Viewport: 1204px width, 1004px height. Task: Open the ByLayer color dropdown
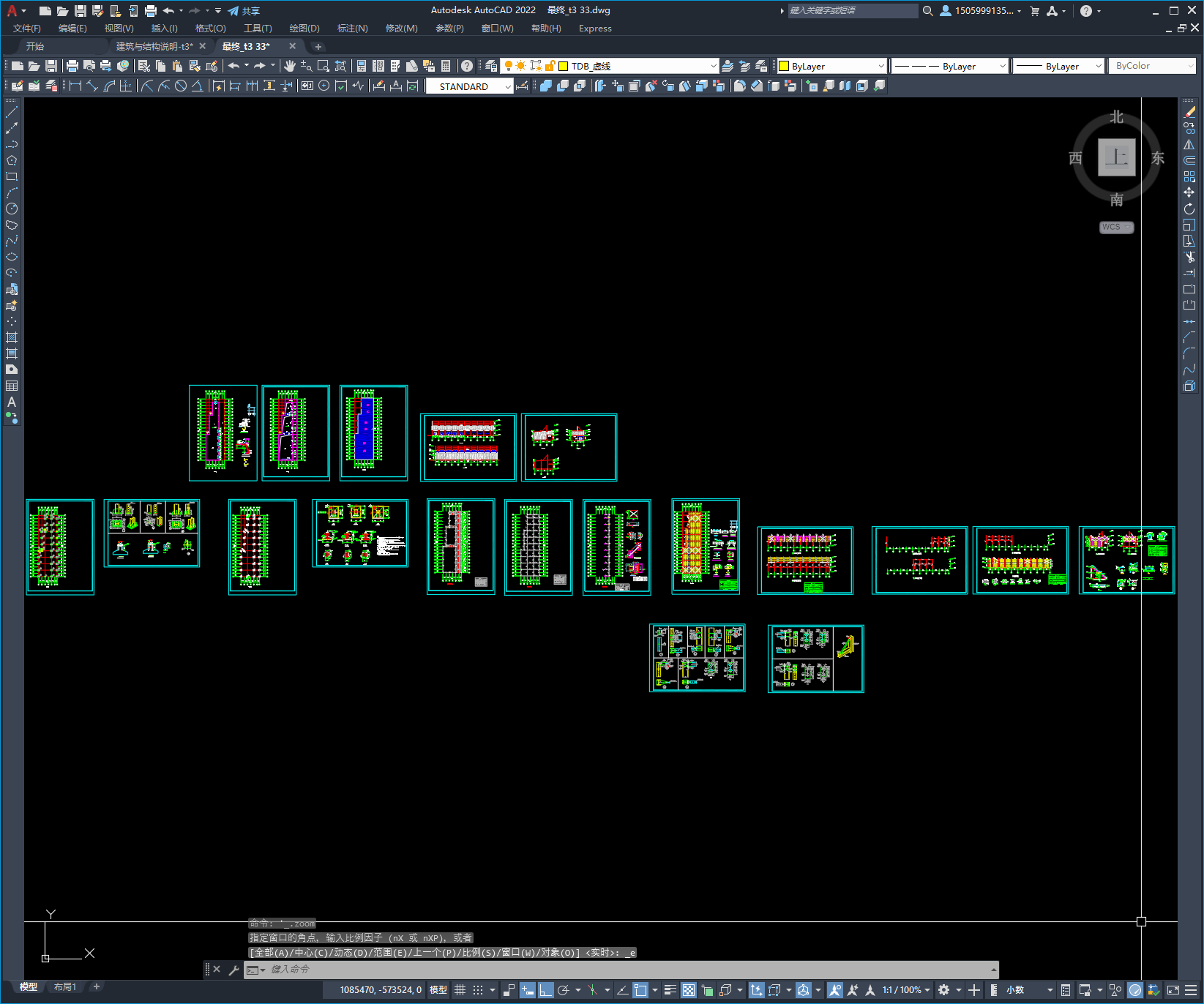tap(881, 66)
